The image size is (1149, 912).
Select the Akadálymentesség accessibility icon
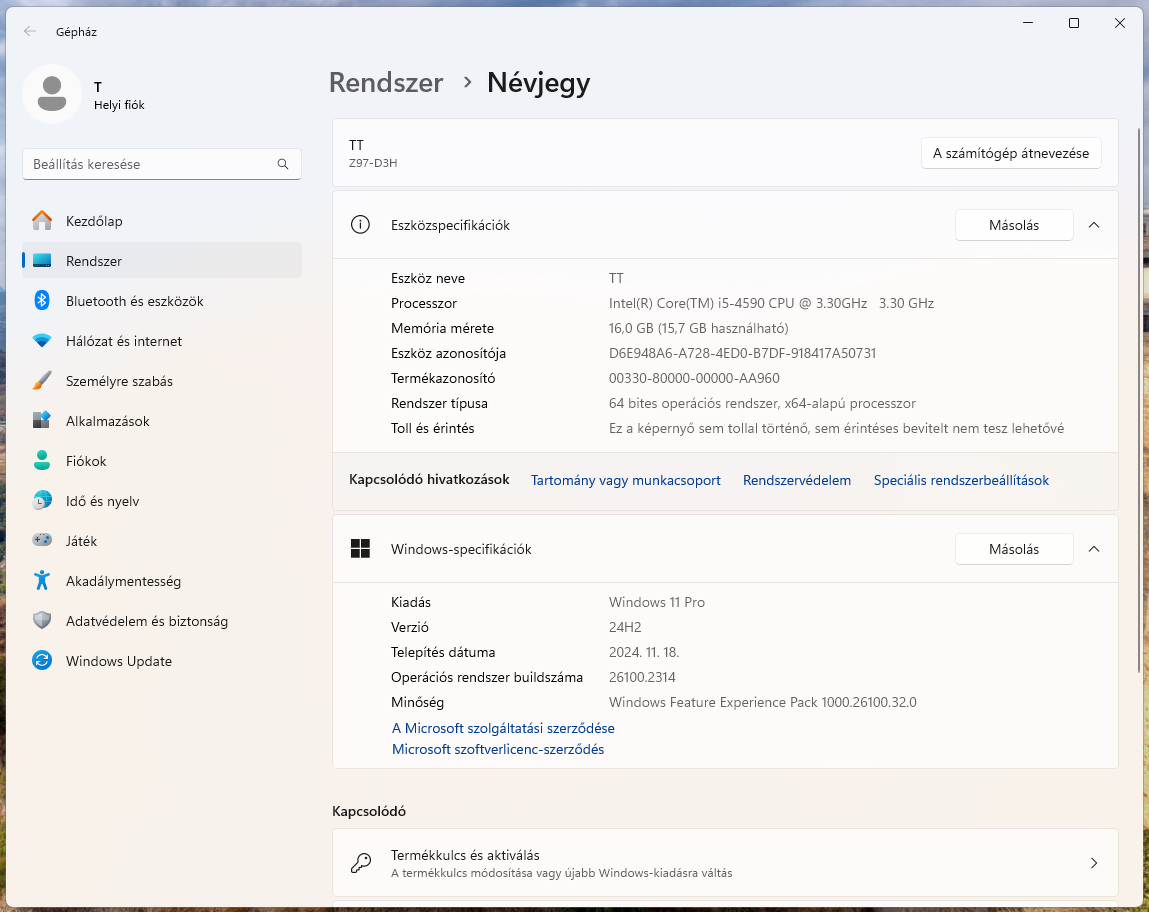click(x=42, y=581)
